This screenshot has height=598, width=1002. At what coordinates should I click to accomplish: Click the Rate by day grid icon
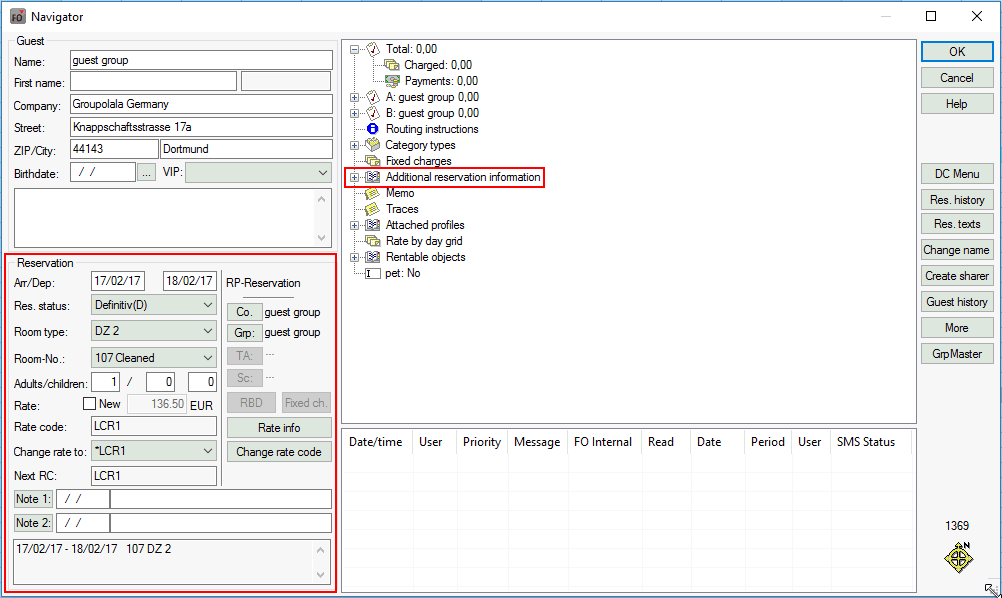click(x=373, y=241)
